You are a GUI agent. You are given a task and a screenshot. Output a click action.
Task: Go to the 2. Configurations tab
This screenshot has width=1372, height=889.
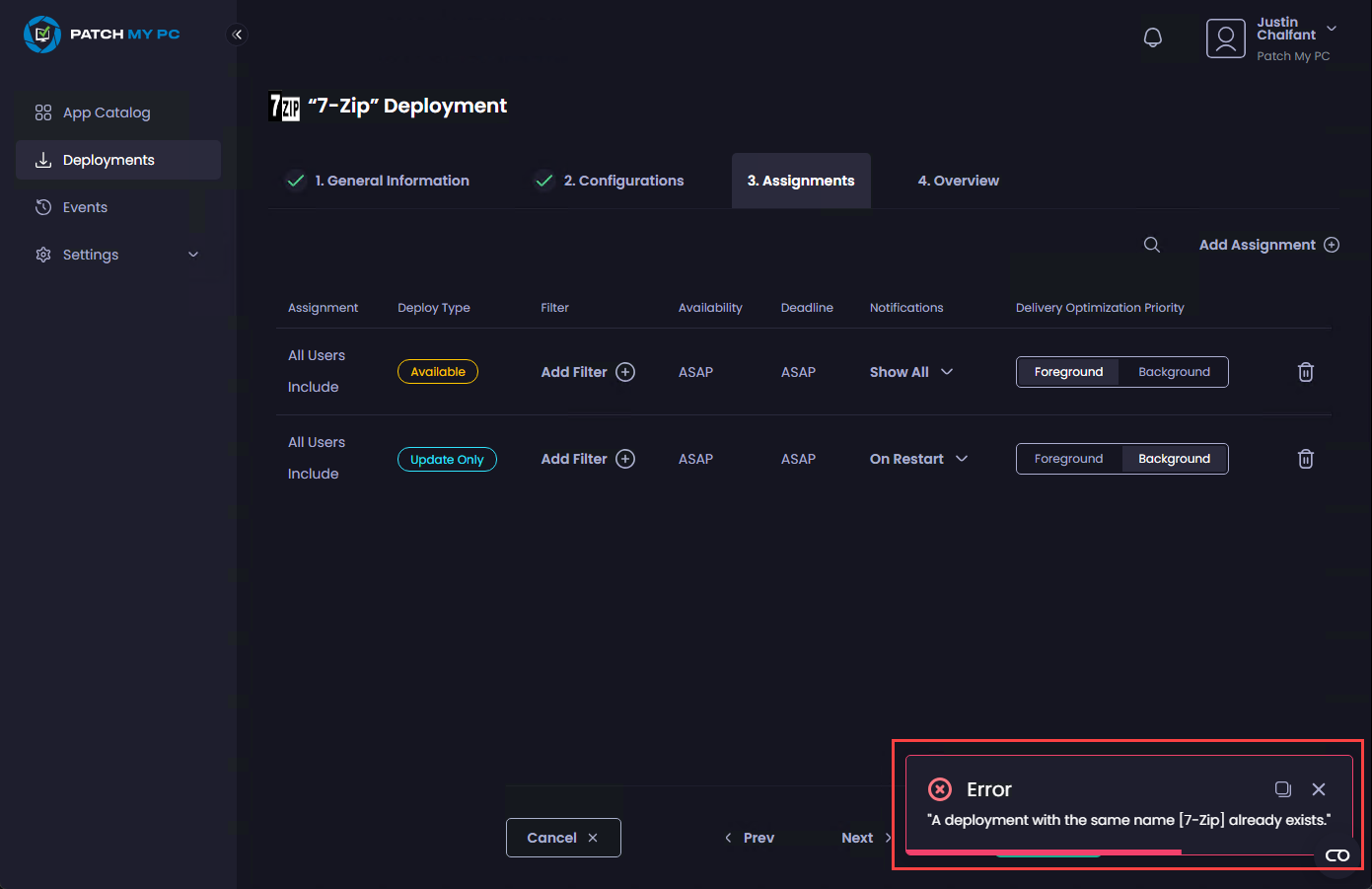tap(623, 181)
